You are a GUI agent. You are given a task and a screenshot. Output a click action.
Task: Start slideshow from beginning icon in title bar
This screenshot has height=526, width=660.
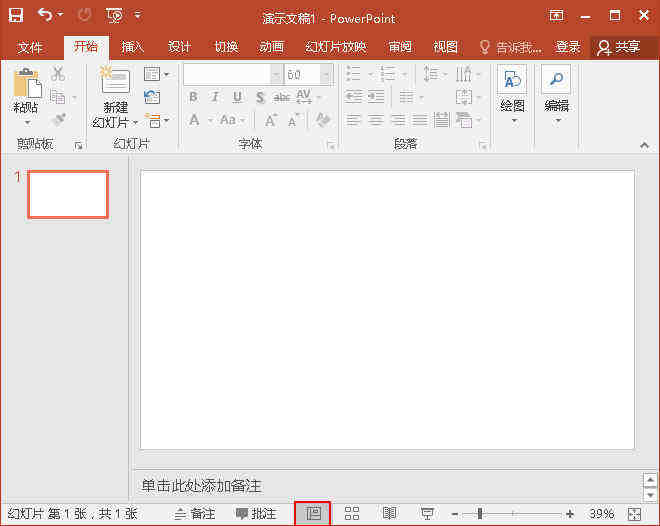pos(114,16)
